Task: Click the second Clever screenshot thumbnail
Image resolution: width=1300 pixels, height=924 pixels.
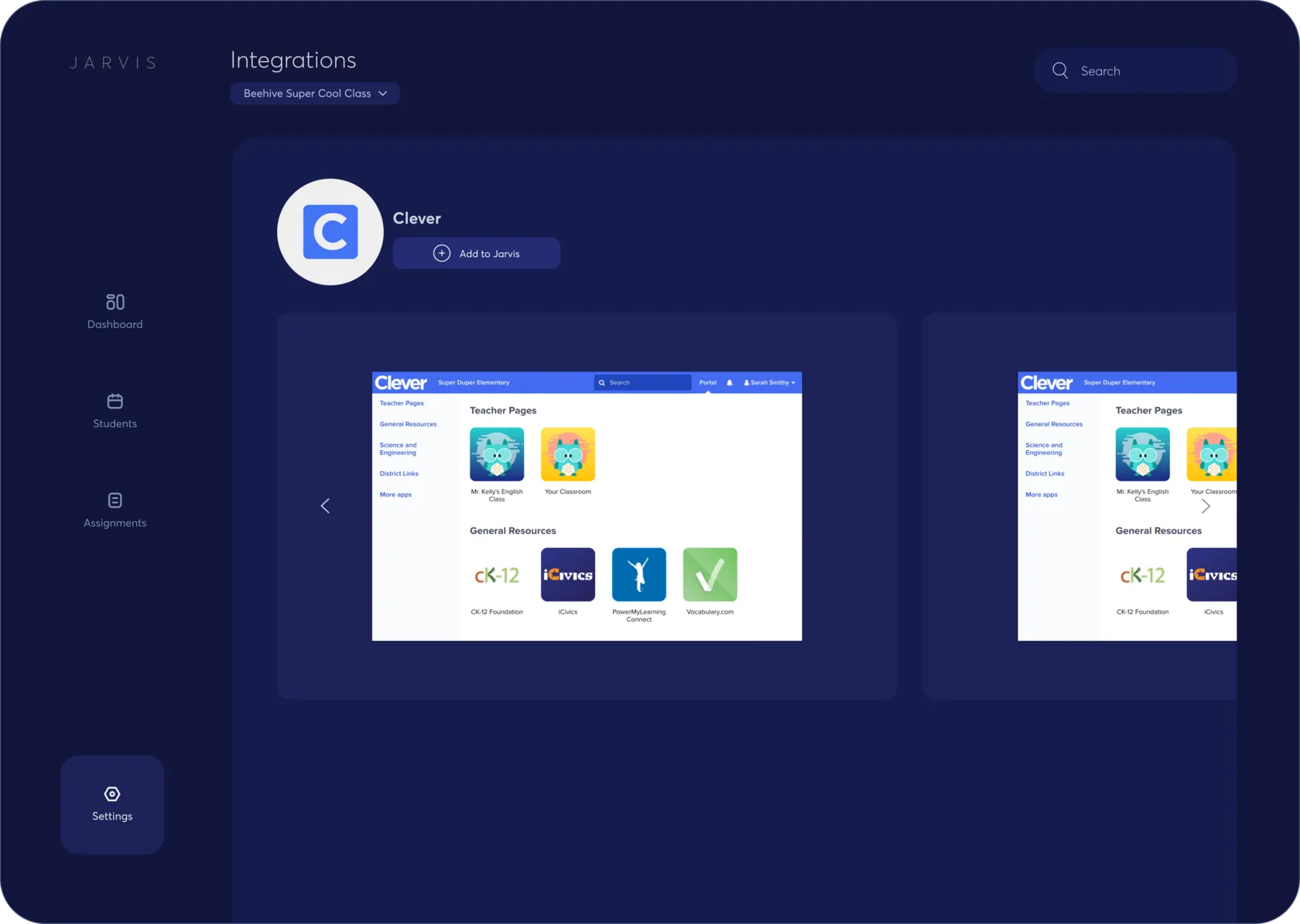Action: pyautogui.click(x=1127, y=506)
